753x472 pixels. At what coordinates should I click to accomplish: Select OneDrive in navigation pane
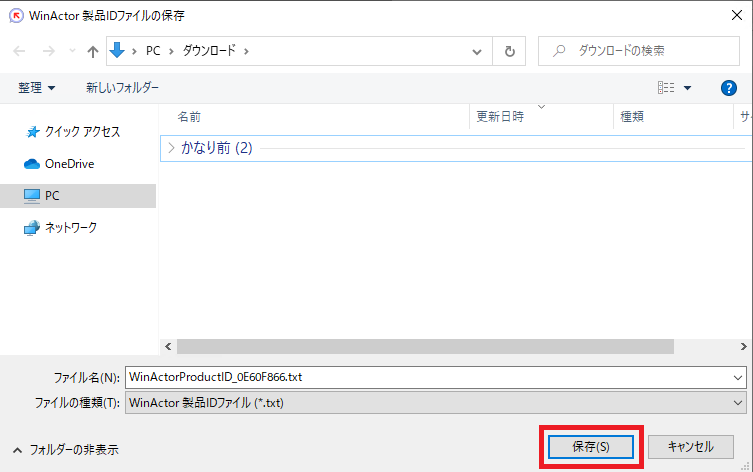coord(59,164)
